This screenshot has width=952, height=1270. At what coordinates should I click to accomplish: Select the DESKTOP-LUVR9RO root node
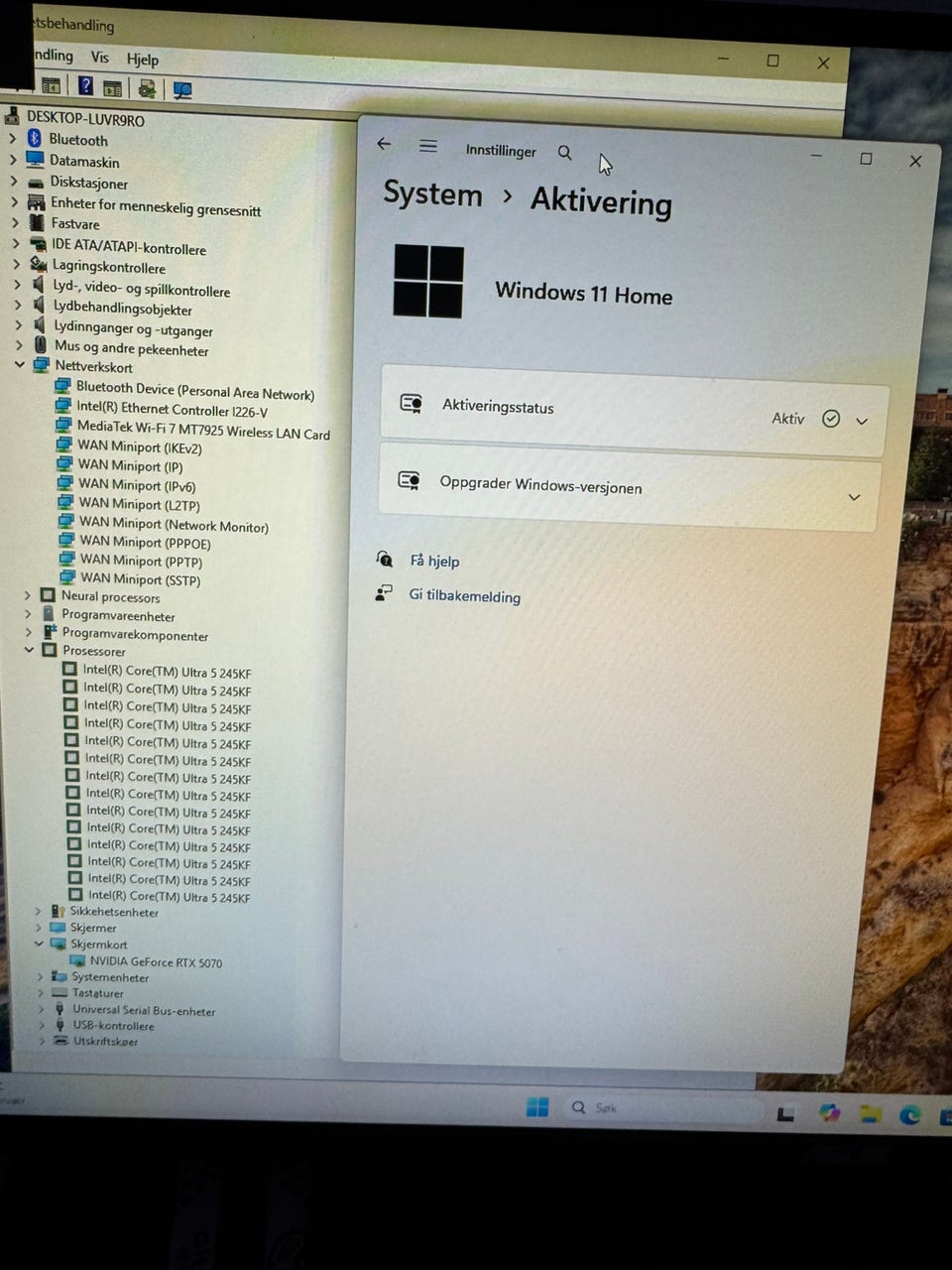85,119
